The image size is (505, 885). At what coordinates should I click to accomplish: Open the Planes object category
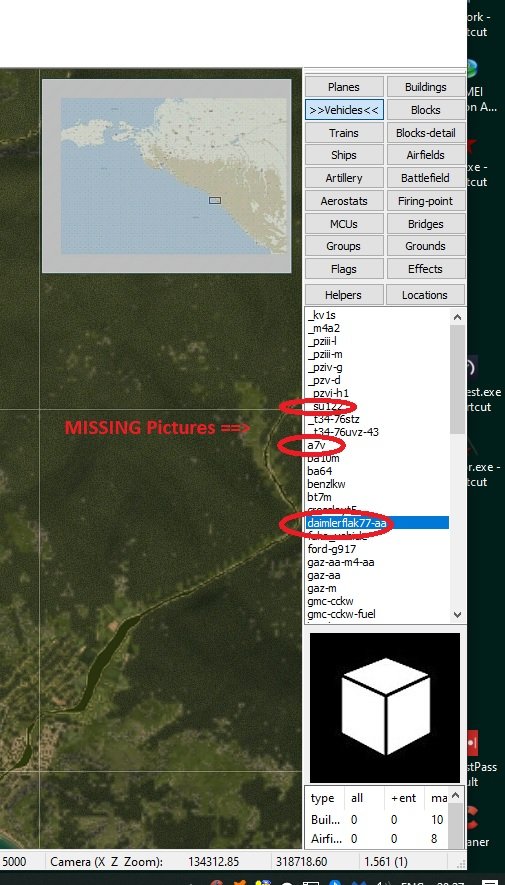tap(344, 87)
